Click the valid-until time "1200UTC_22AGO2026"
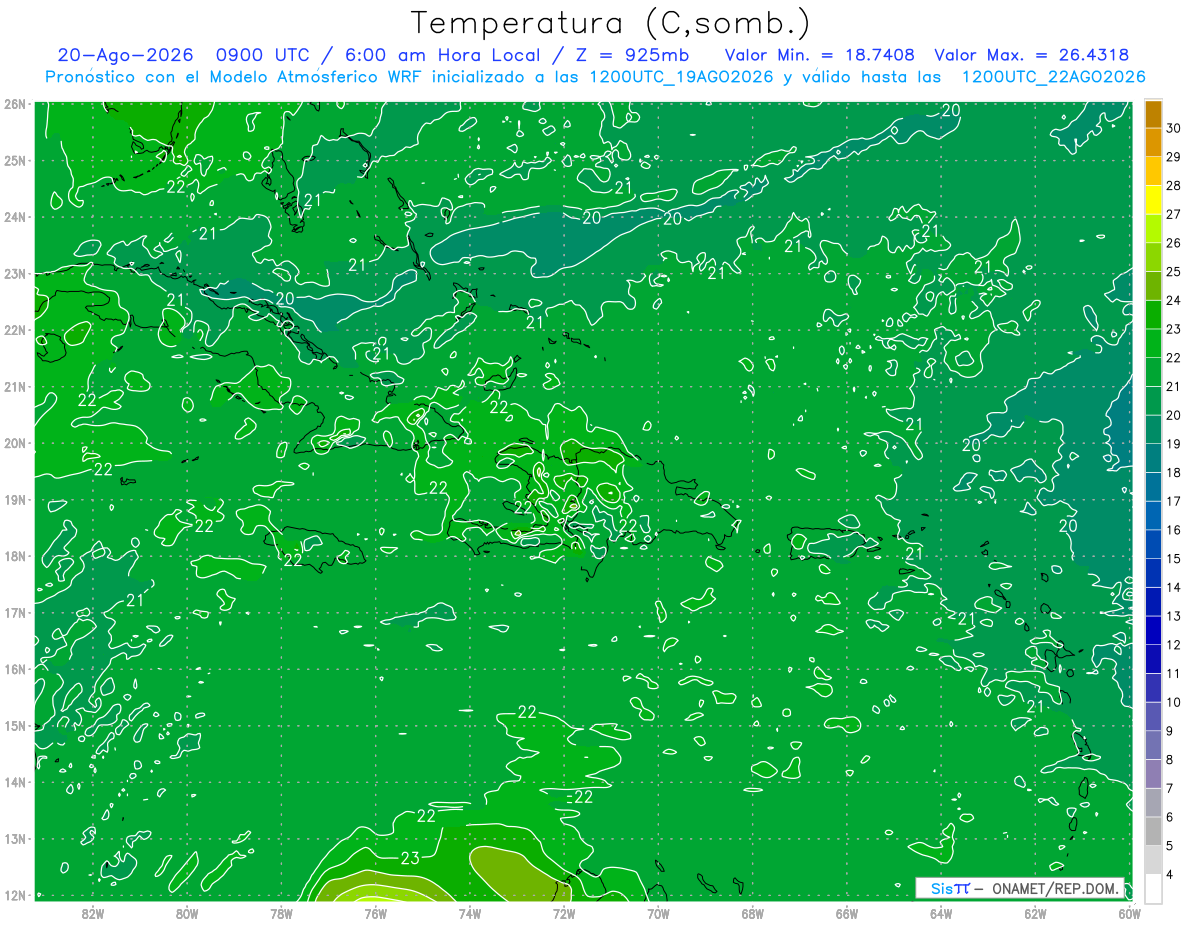The image size is (1200, 927). 1052,77
